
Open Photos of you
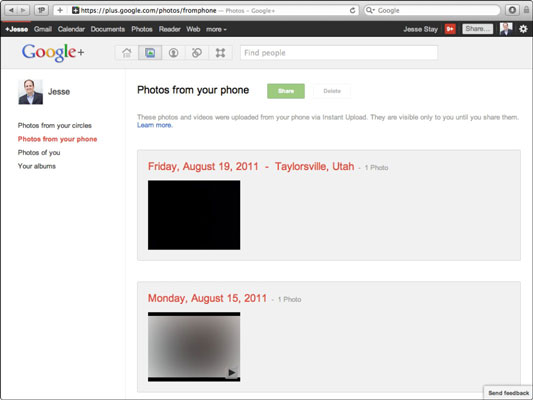[39, 153]
